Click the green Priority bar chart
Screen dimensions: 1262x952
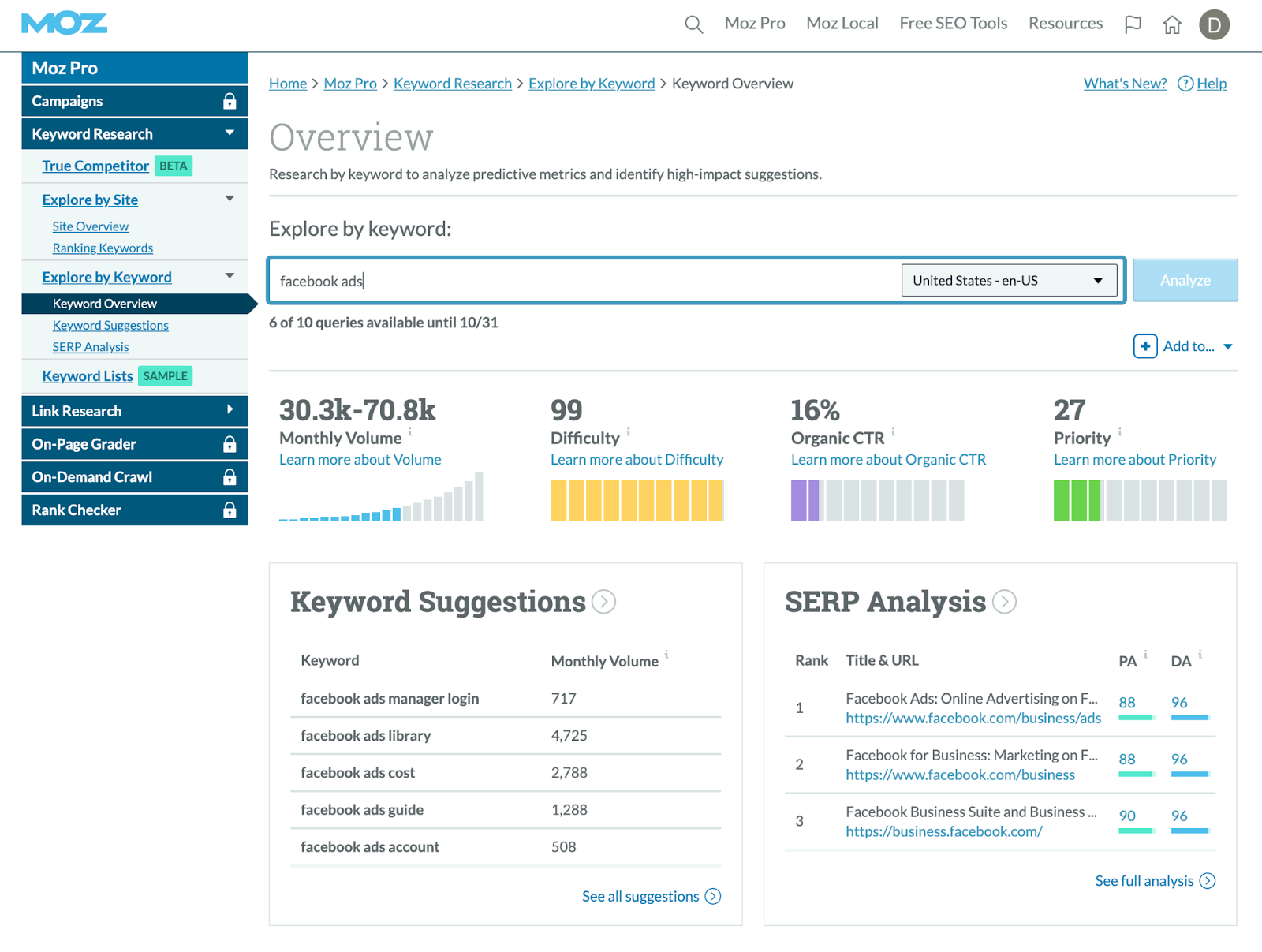point(1141,501)
